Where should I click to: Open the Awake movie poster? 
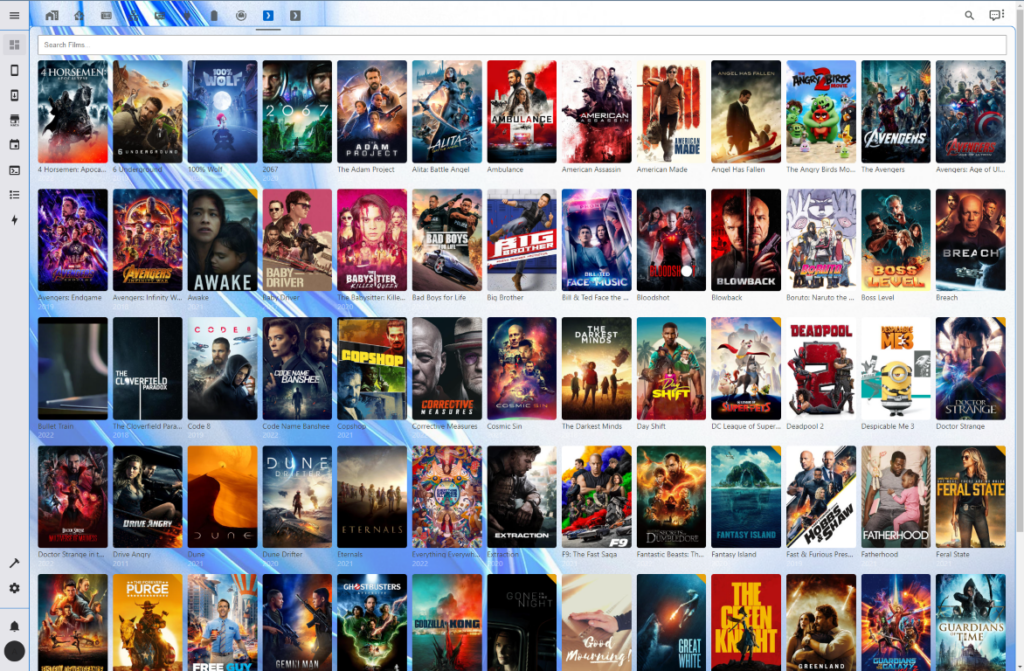(x=222, y=240)
